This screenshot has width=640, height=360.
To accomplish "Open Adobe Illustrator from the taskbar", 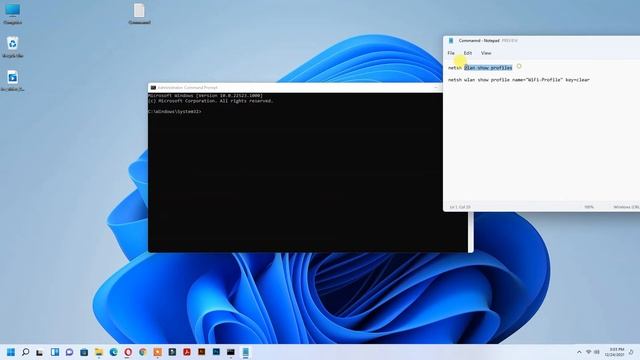I will [202, 351].
